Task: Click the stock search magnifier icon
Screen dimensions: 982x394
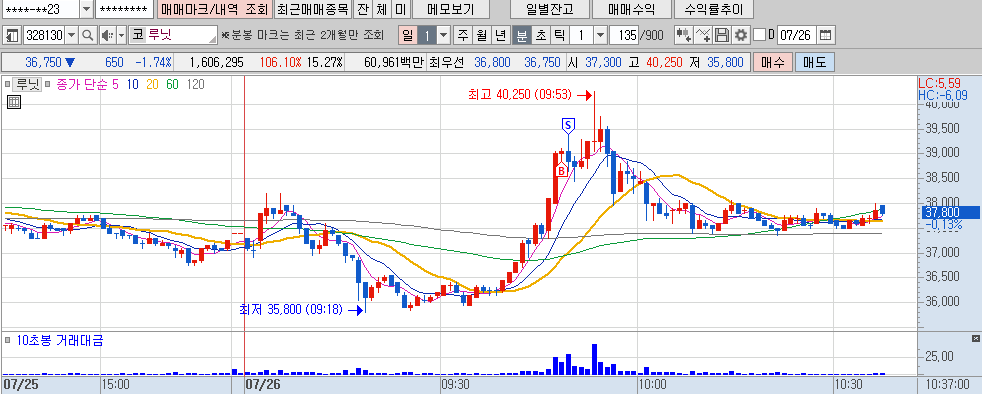Action: pos(88,35)
